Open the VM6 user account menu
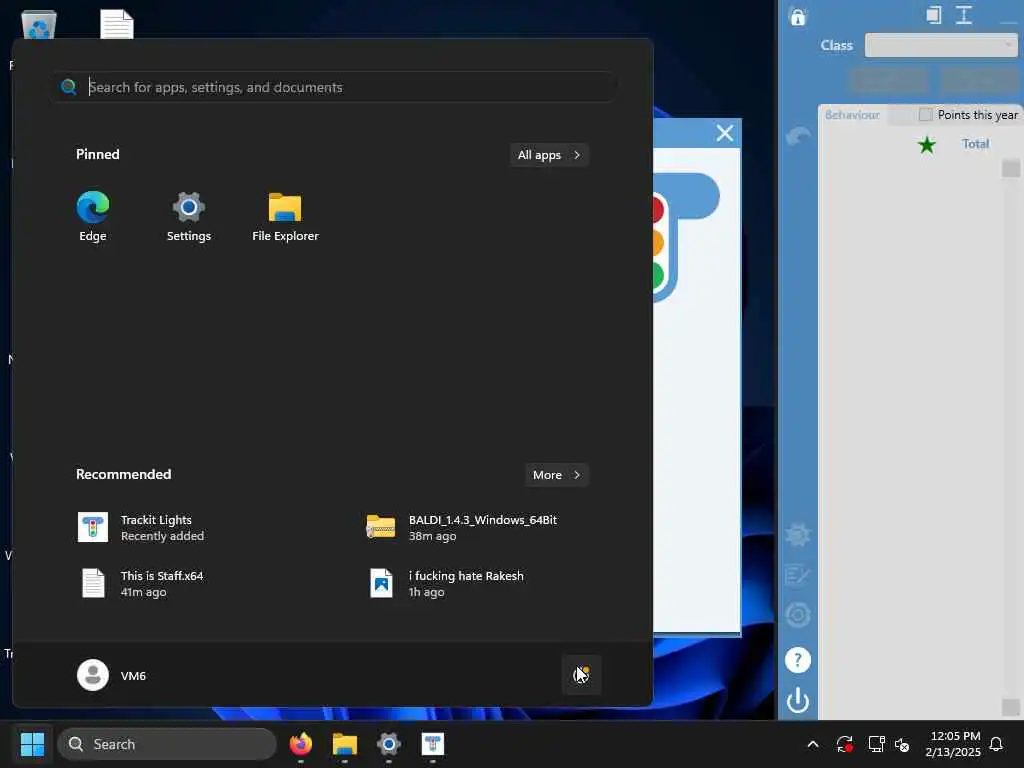 tap(112, 675)
